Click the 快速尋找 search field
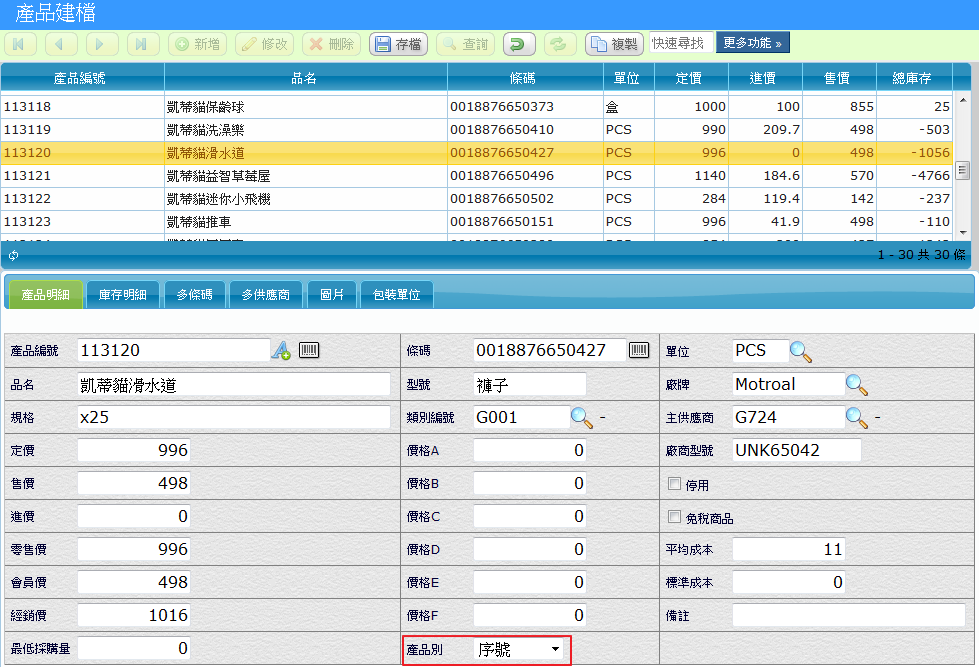Viewport: 979px width, 667px height. pyautogui.click(x=680, y=43)
